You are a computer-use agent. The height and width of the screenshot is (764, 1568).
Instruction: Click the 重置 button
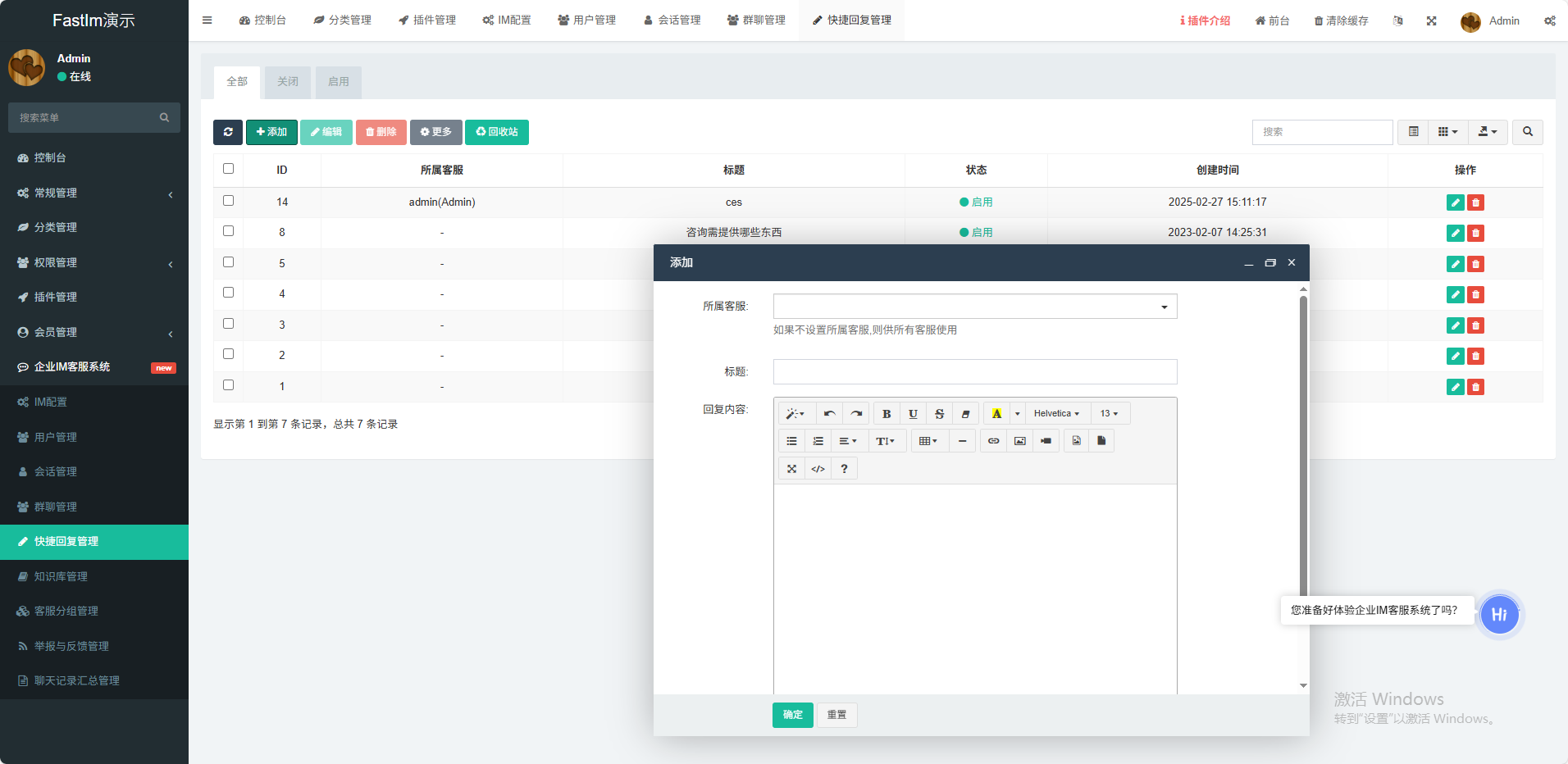pos(836,715)
